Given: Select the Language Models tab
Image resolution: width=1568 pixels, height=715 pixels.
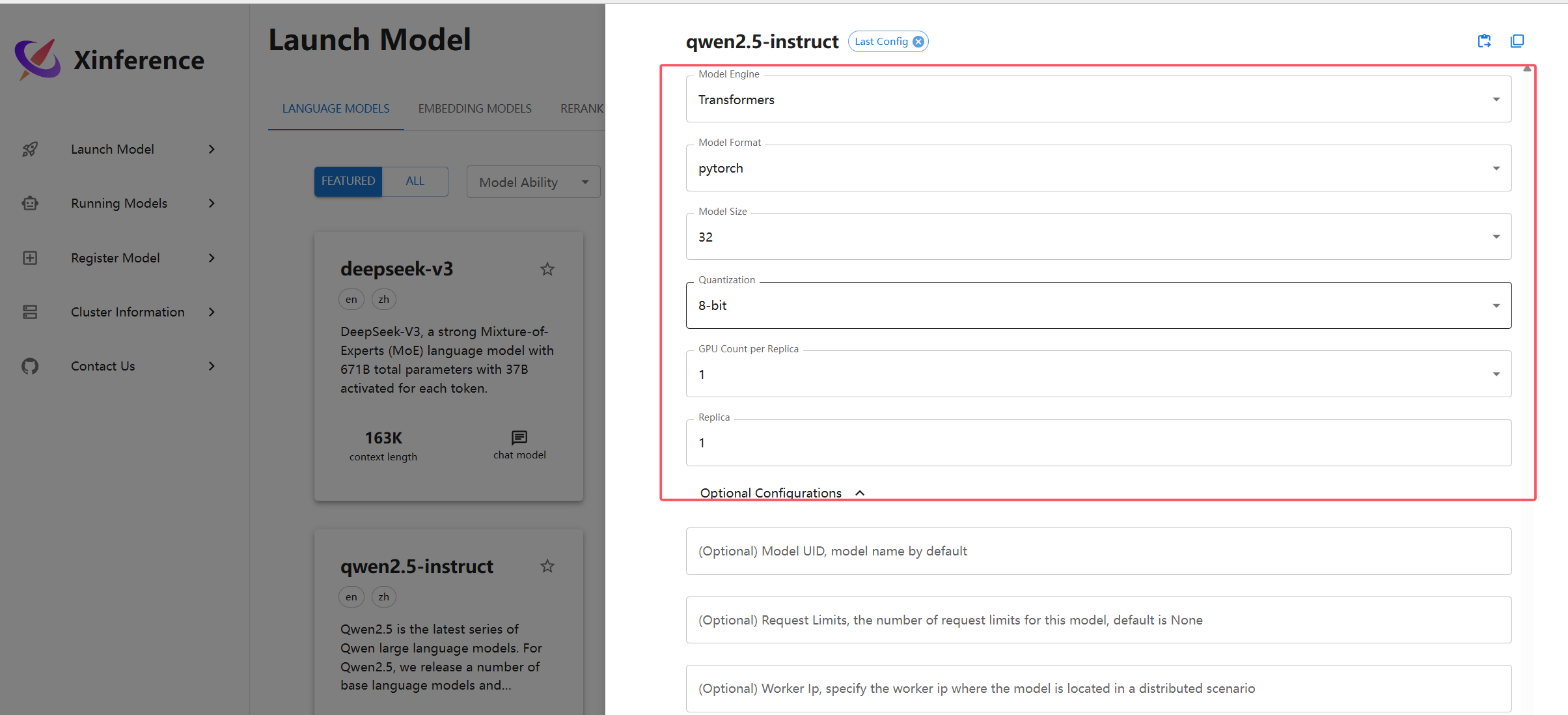Looking at the screenshot, I should [x=336, y=109].
